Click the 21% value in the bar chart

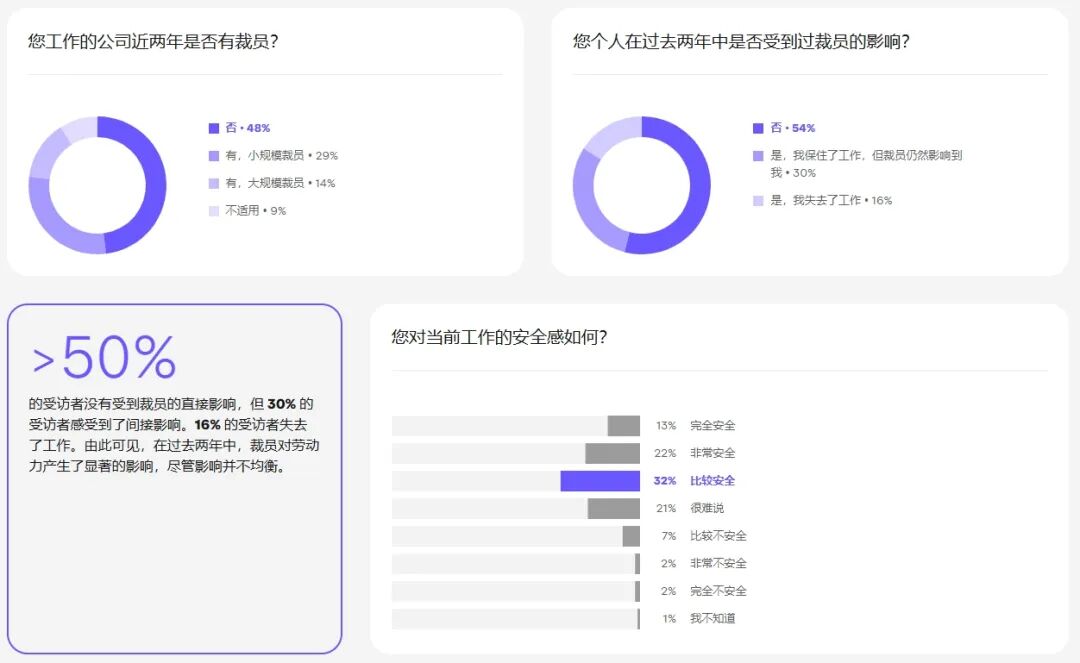click(666, 508)
